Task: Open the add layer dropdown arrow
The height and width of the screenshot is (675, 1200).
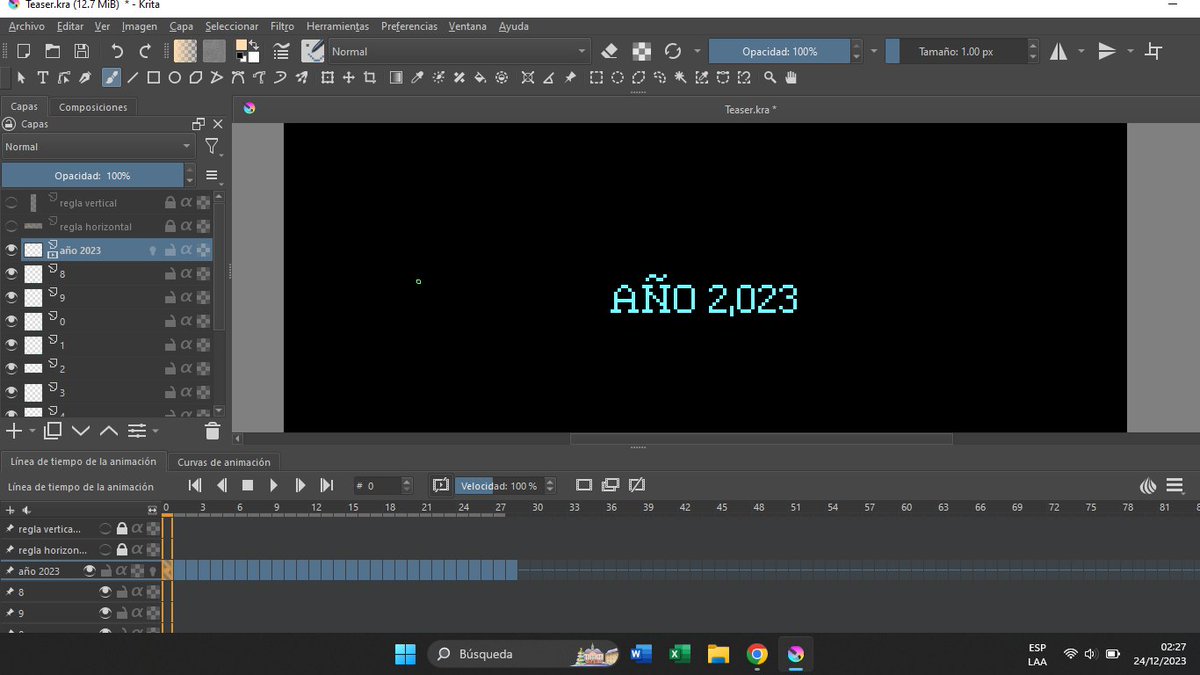Action: pos(32,431)
